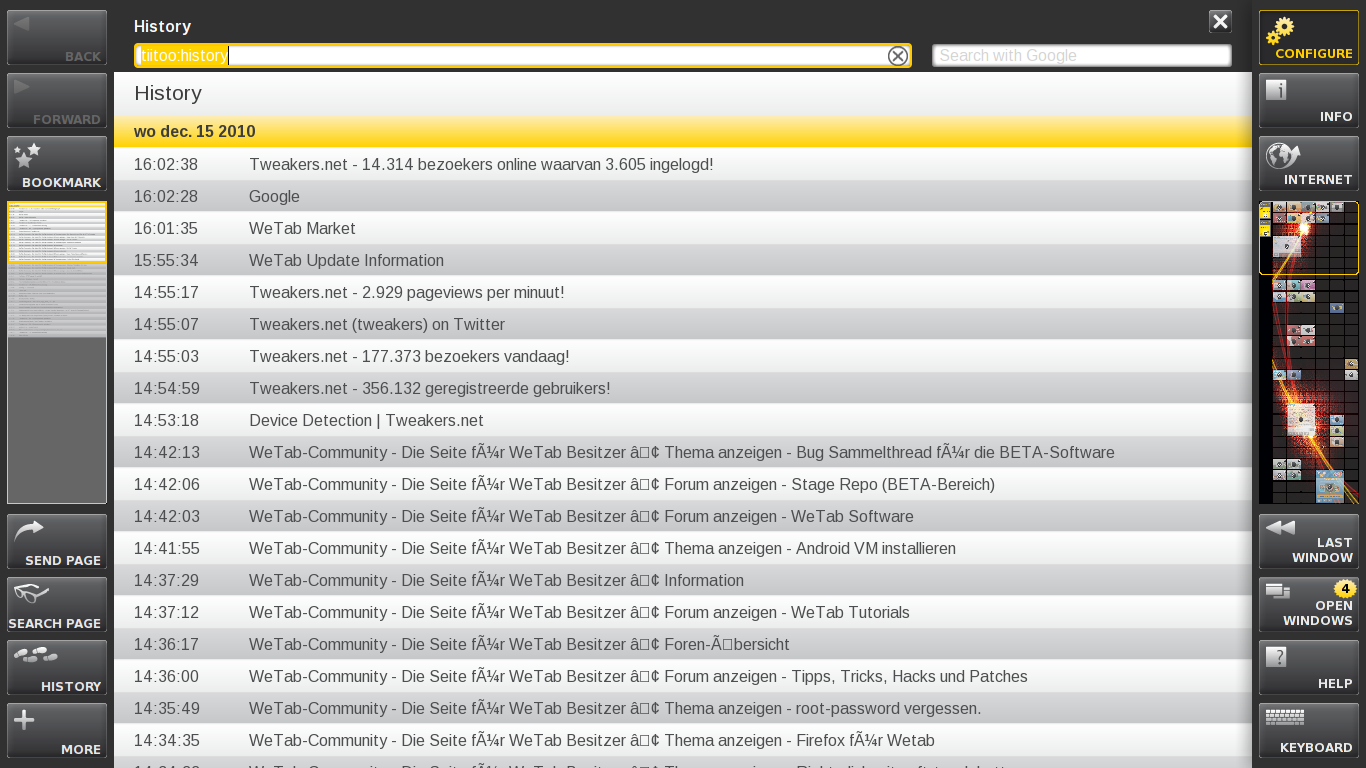Open the Internet globe button

coord(1309,164)
